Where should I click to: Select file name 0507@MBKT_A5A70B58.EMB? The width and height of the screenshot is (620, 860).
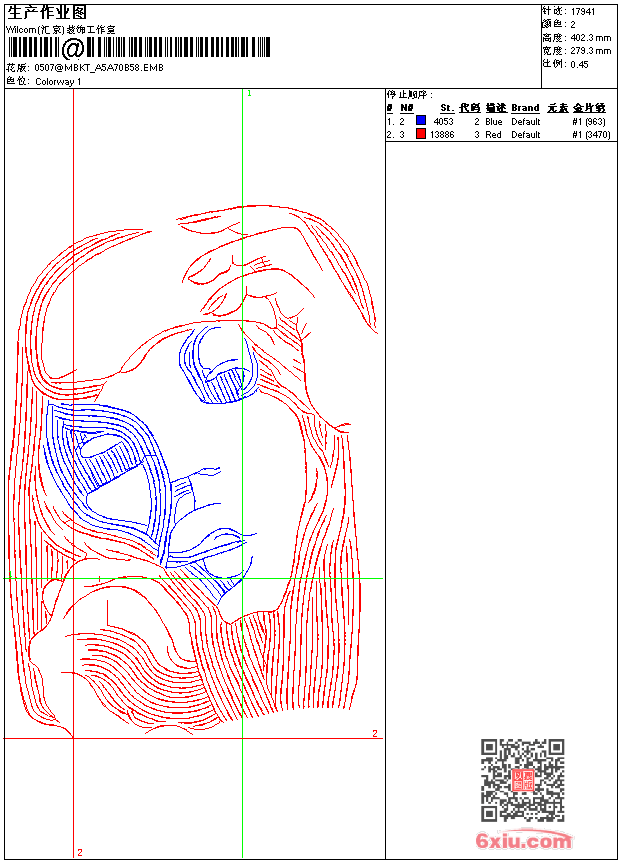click(x=99, y=67)
